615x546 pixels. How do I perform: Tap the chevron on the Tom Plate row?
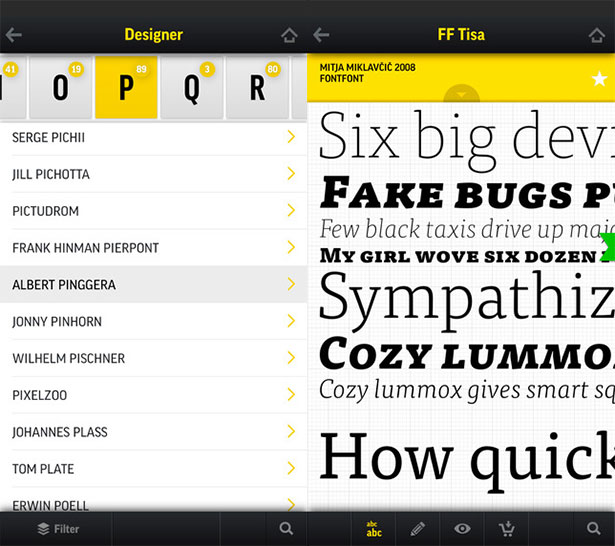[x=291, y=468]
